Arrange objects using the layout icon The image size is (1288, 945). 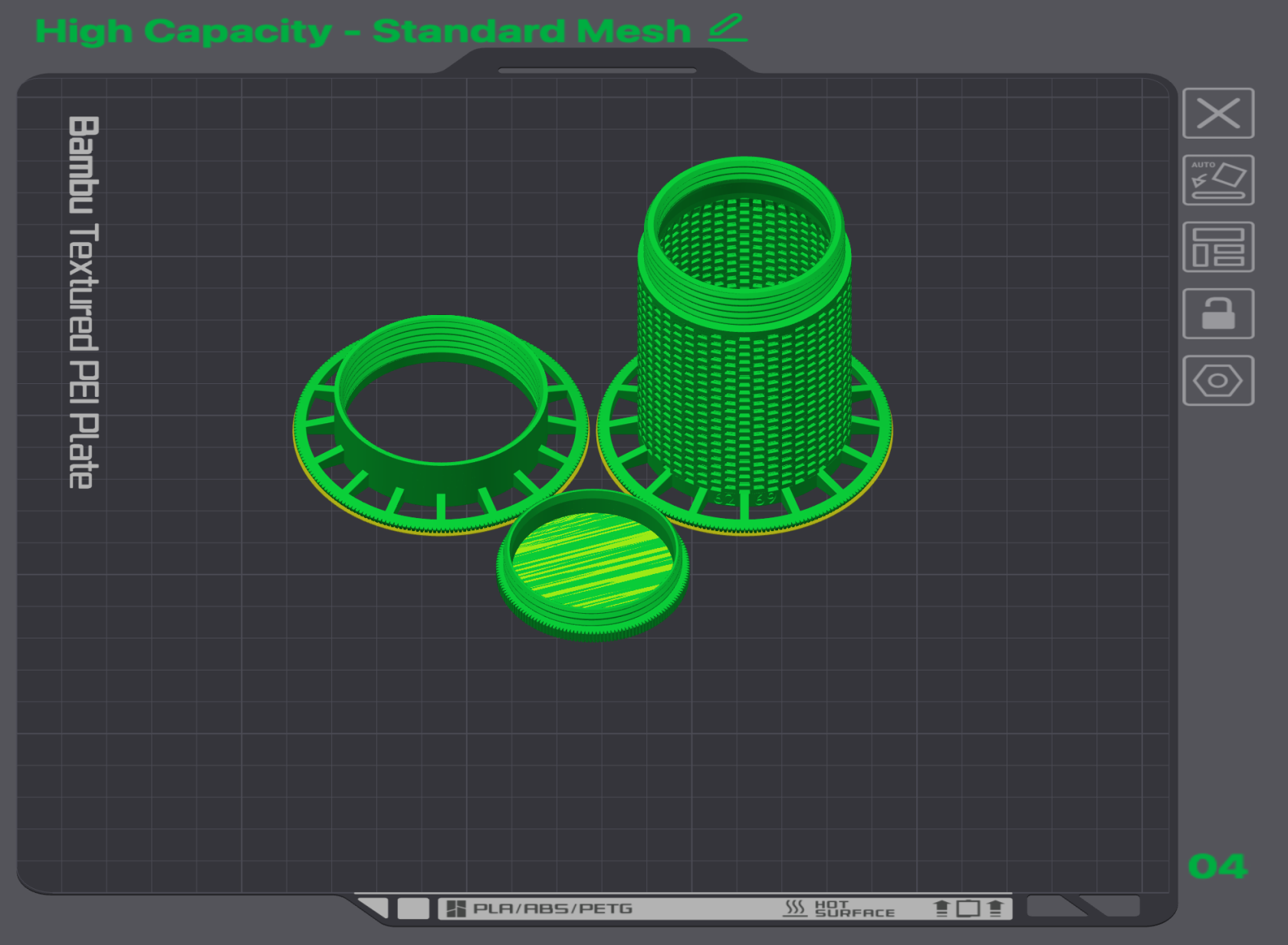[1217, 247]
